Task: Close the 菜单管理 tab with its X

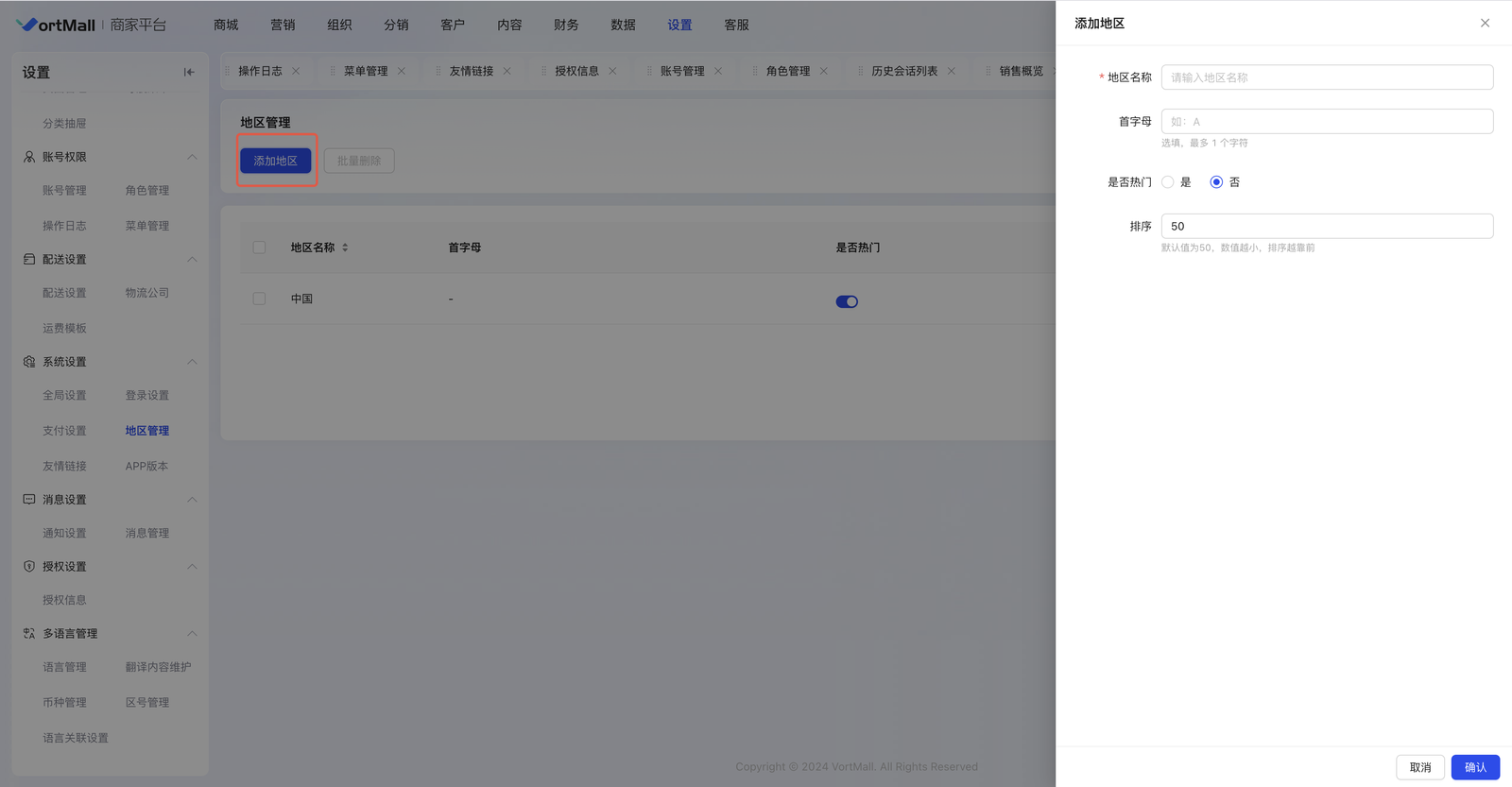Action: click(x=402, y=71)
